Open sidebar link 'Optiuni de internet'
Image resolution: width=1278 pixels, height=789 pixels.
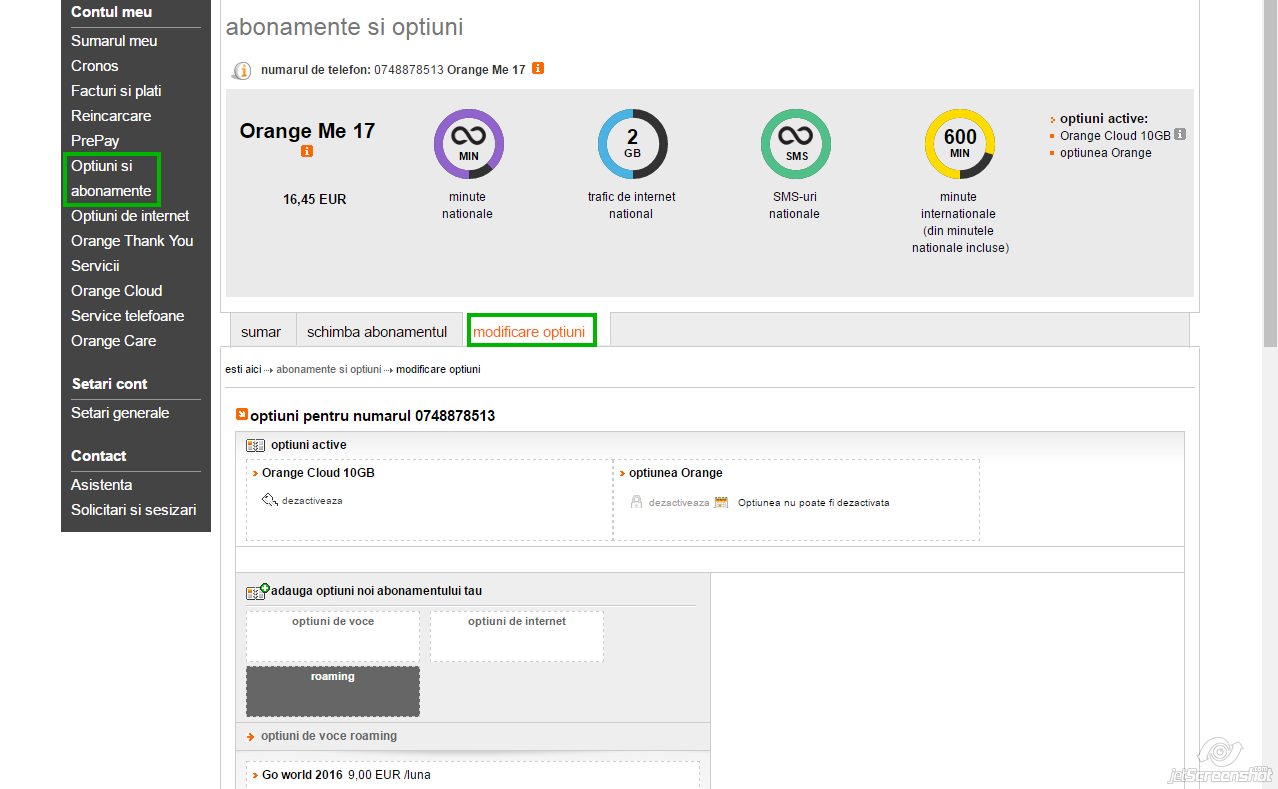click(130, 216)
